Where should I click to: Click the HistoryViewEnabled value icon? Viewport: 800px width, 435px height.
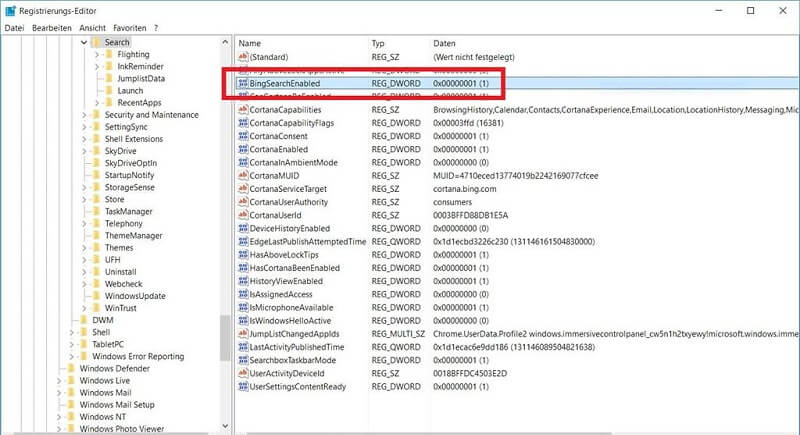243,281
